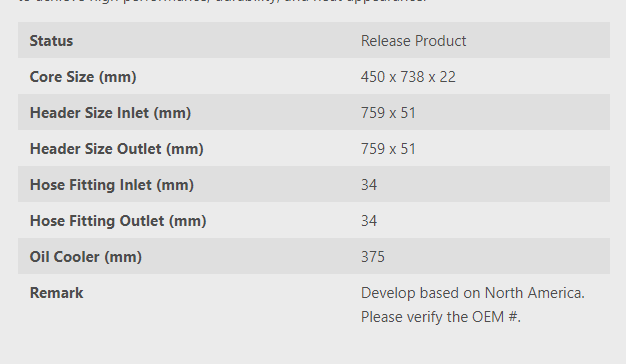Click the Header Size Inlet (mm) label

110,113
